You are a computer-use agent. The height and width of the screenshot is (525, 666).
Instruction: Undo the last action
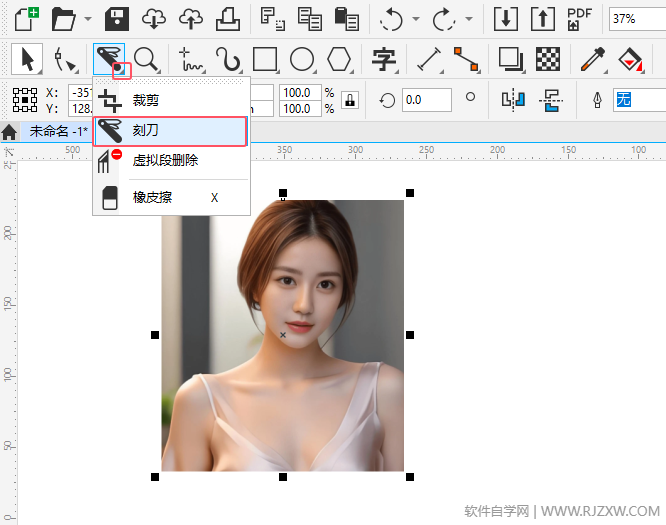(x=392, y=19)
